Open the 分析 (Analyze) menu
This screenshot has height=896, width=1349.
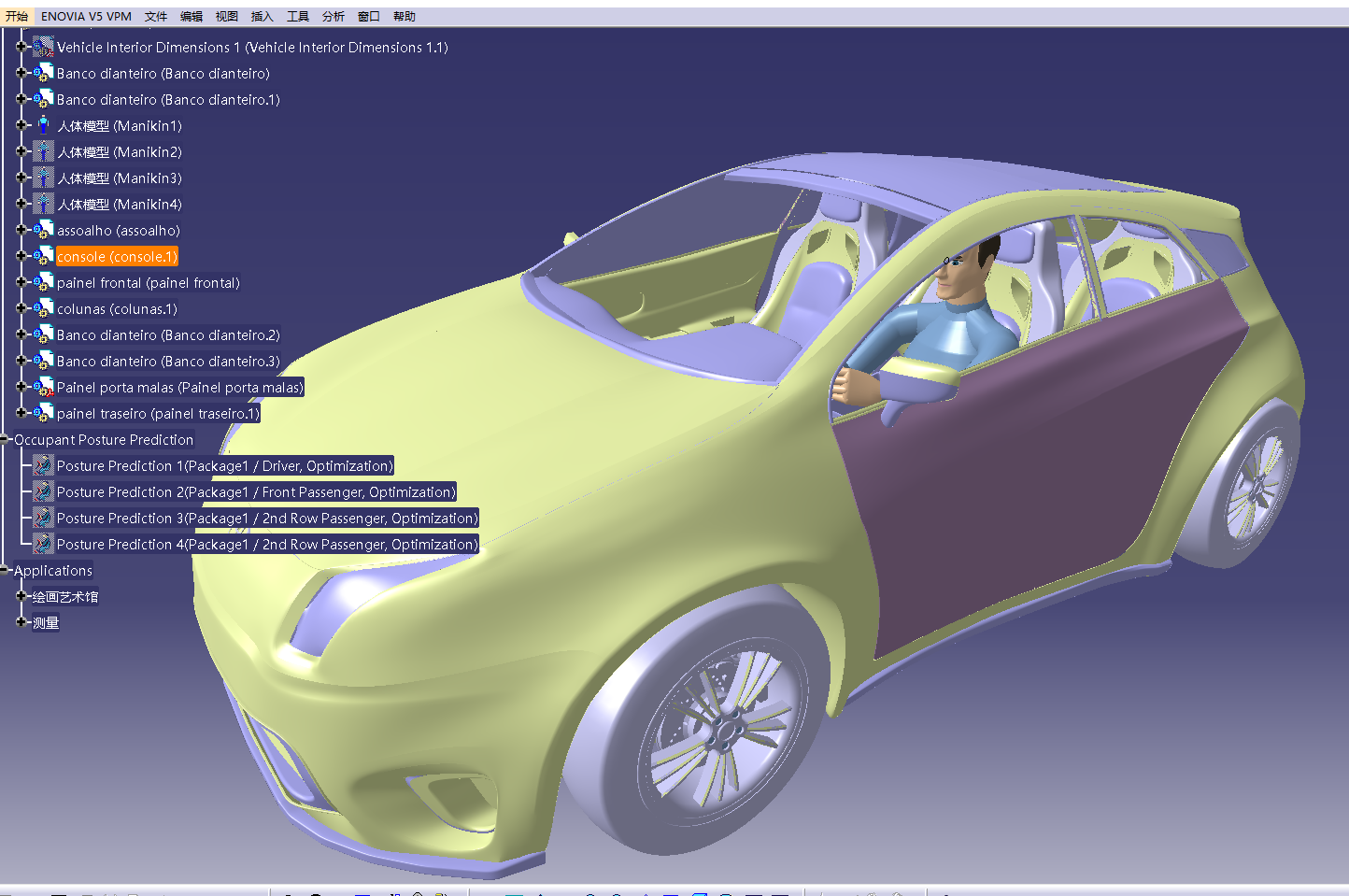tap(334, 16)
